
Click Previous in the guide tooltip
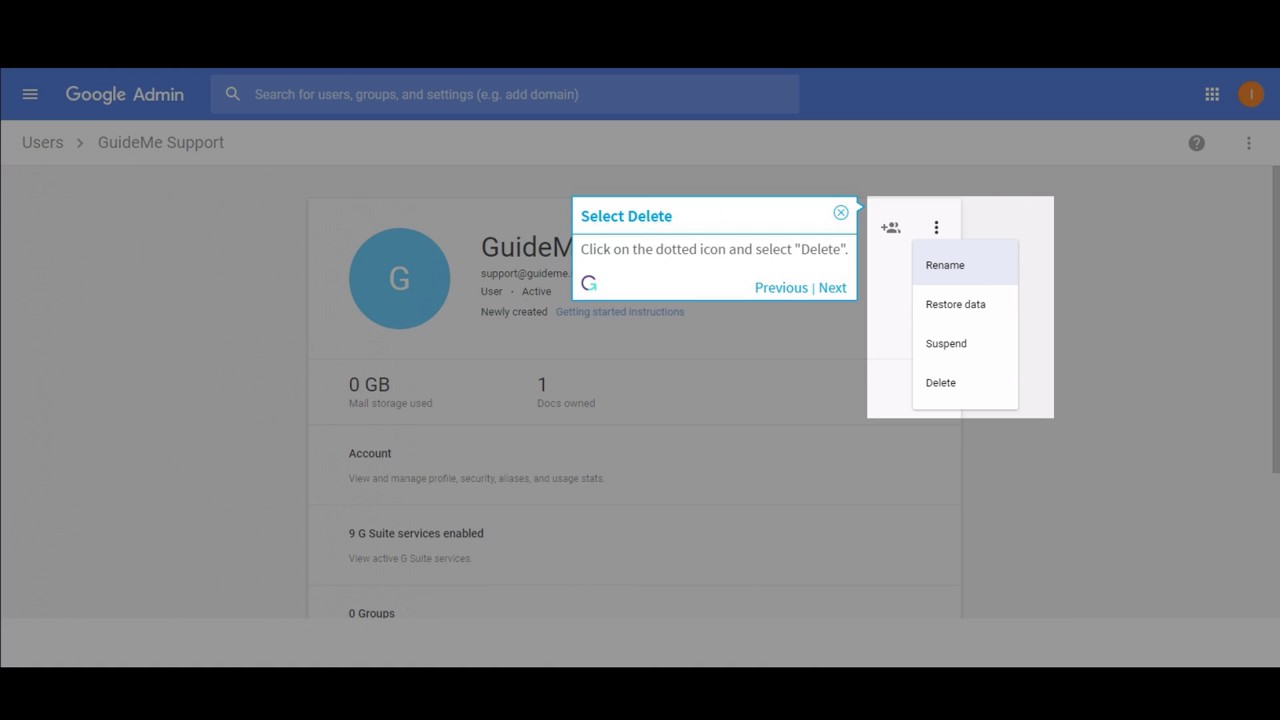tap(781, 287)
